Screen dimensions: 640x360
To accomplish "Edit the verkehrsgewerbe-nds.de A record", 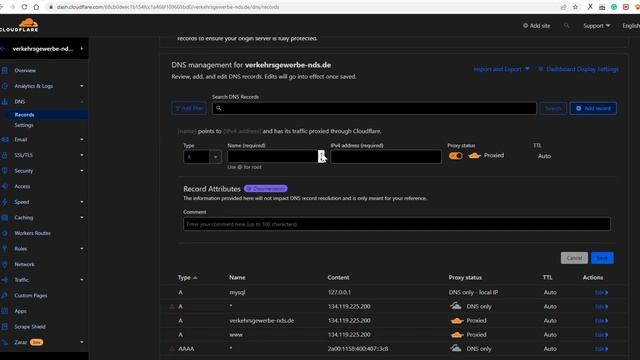I will (x=601, y=320).
